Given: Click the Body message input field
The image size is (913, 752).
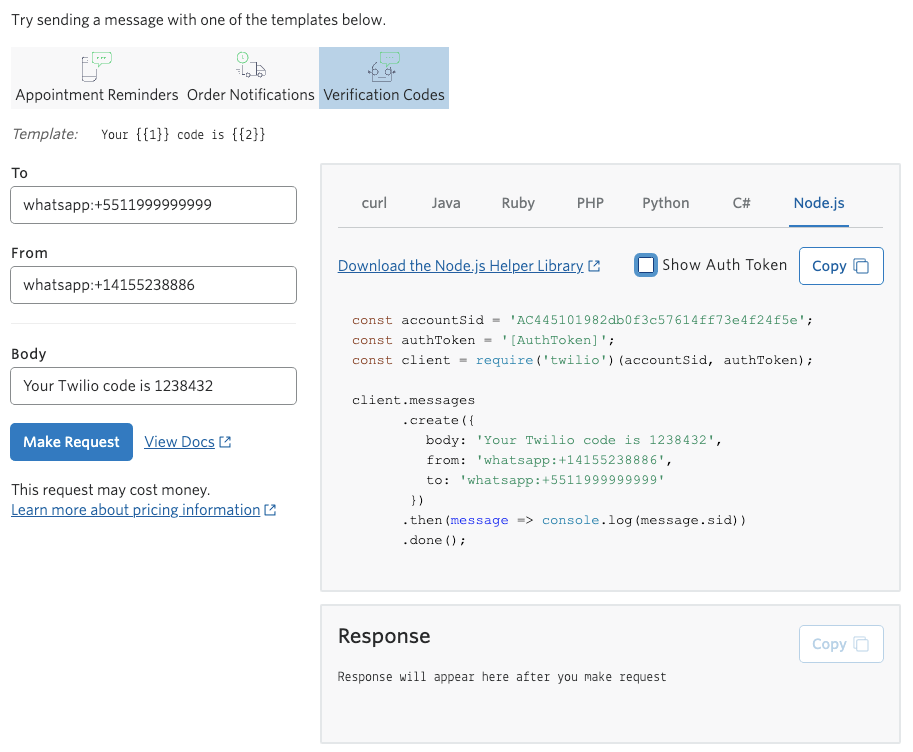Looking at the screenshot, I should pos(154,386).
